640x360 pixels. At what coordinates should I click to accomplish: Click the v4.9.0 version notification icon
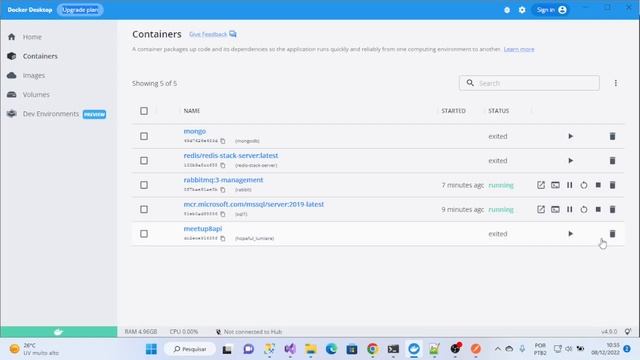[628, 331]
